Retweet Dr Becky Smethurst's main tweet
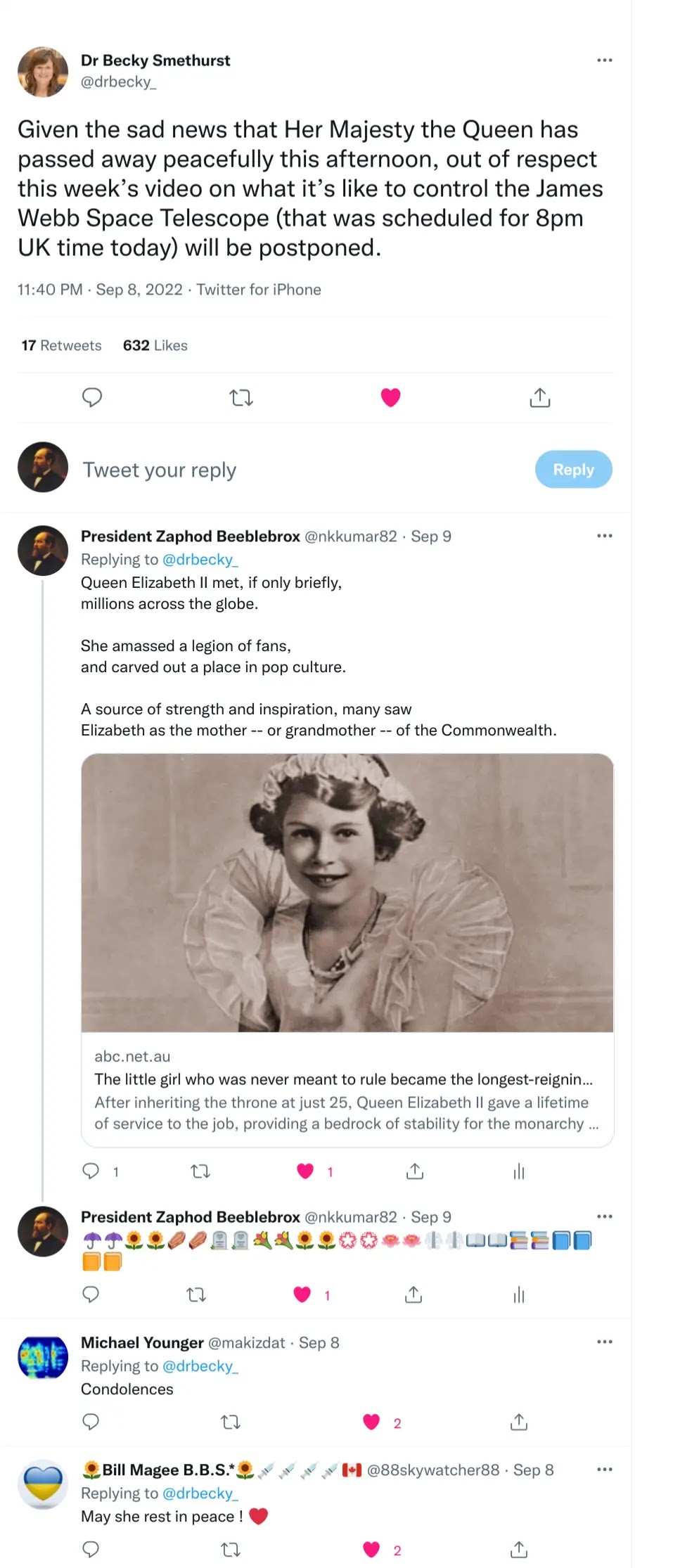 tap(241, 398)
